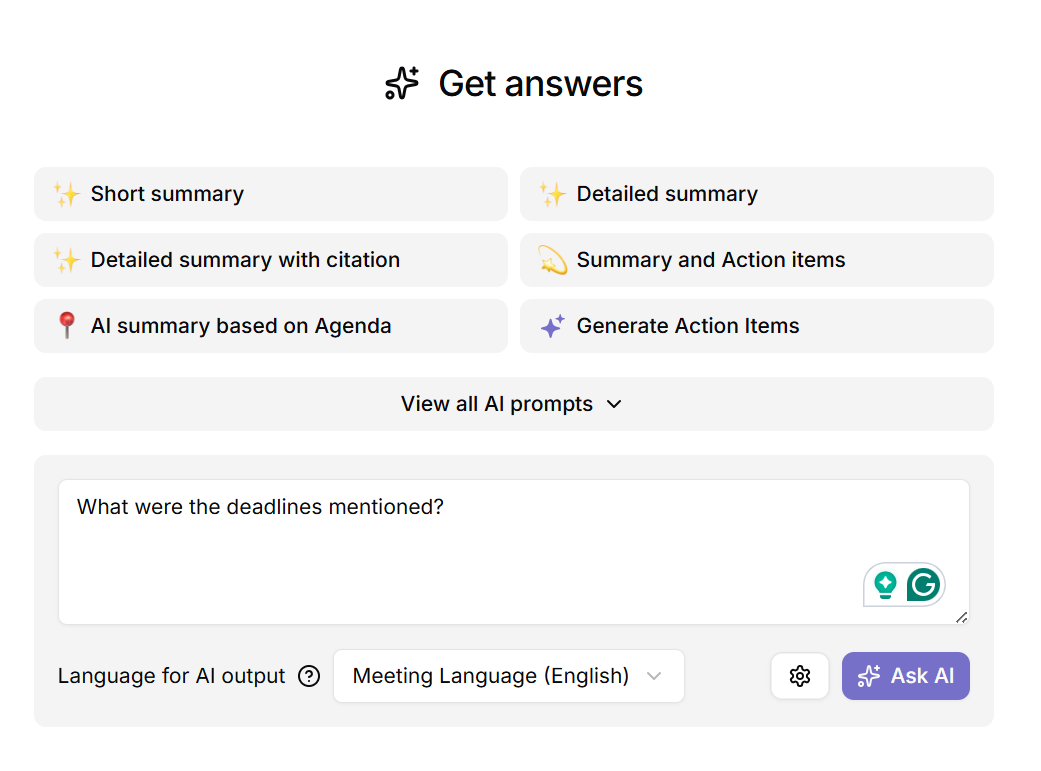Click the text box resize handle

[x=962, y=617]
